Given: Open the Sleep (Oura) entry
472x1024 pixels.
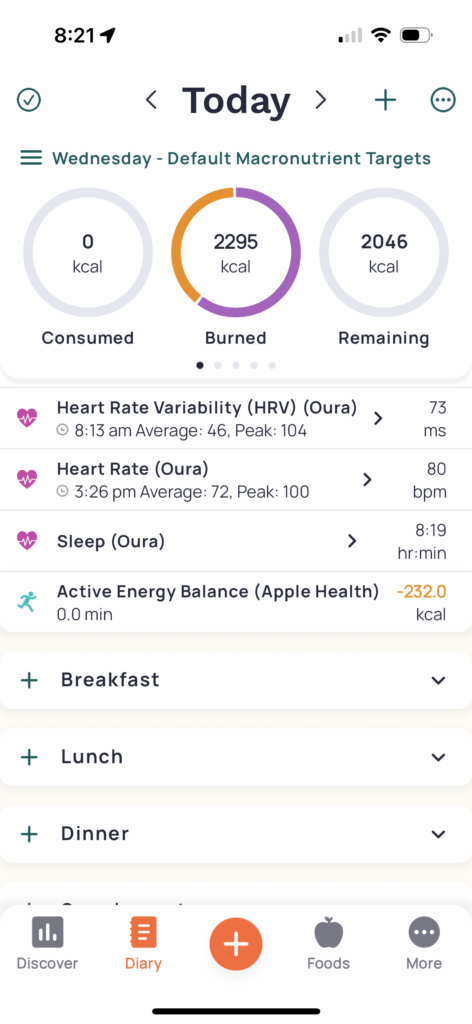Looking at the screenshot, I should point(236,541).
